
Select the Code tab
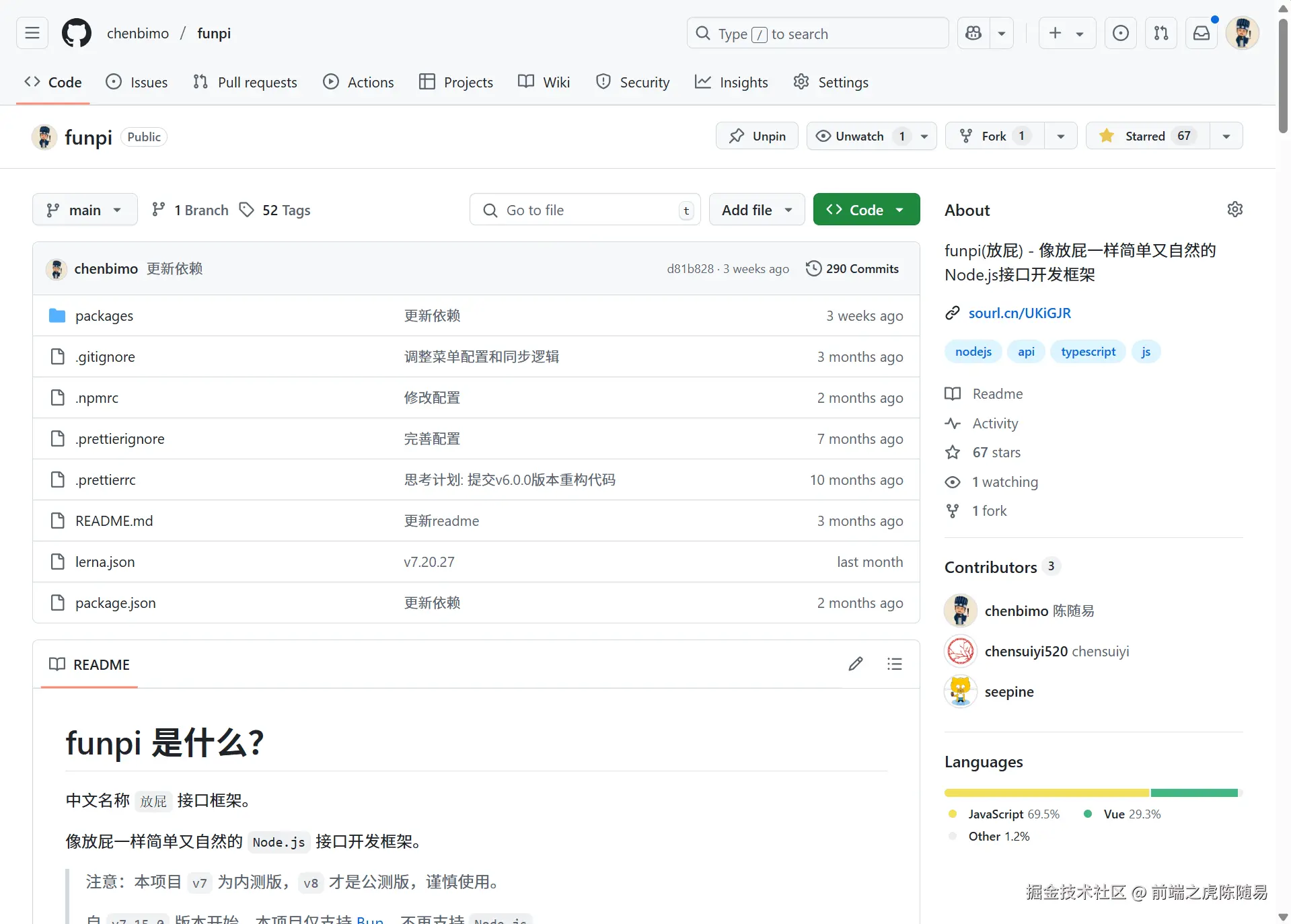click(53, 82)
